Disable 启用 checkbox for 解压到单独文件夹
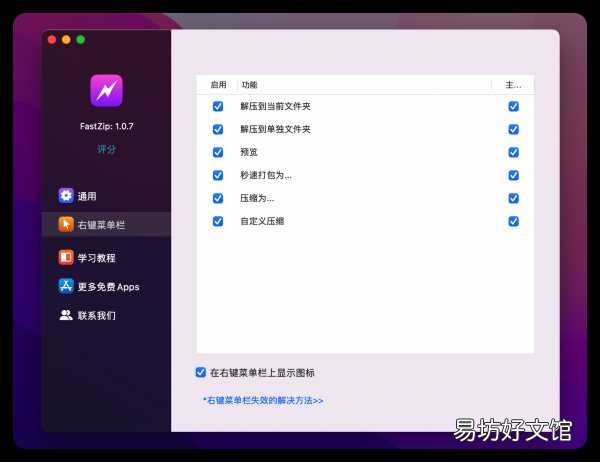 (x=218, y=129)
